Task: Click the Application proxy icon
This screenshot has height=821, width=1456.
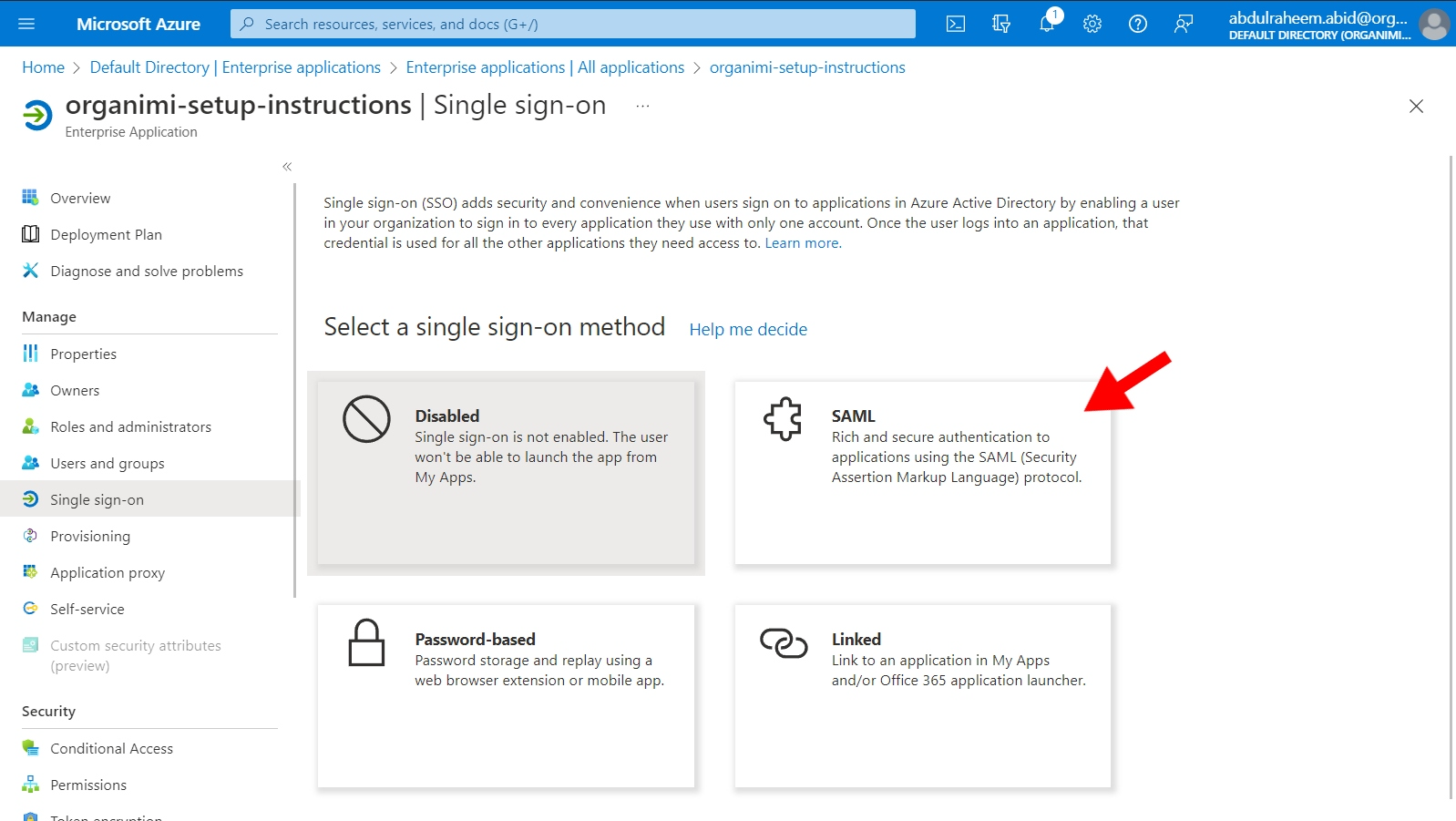Action: tap(30, 572)
